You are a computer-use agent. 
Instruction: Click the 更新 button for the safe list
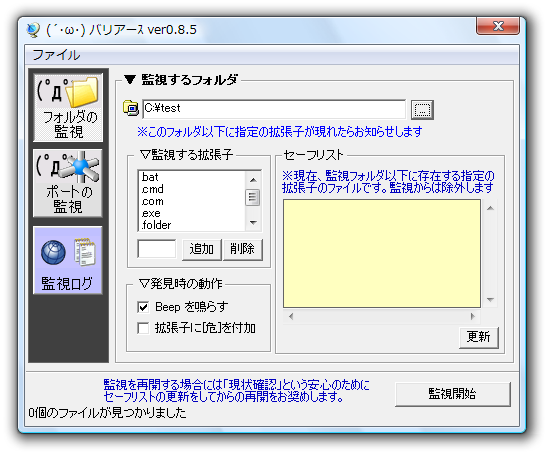click(479, 337)
